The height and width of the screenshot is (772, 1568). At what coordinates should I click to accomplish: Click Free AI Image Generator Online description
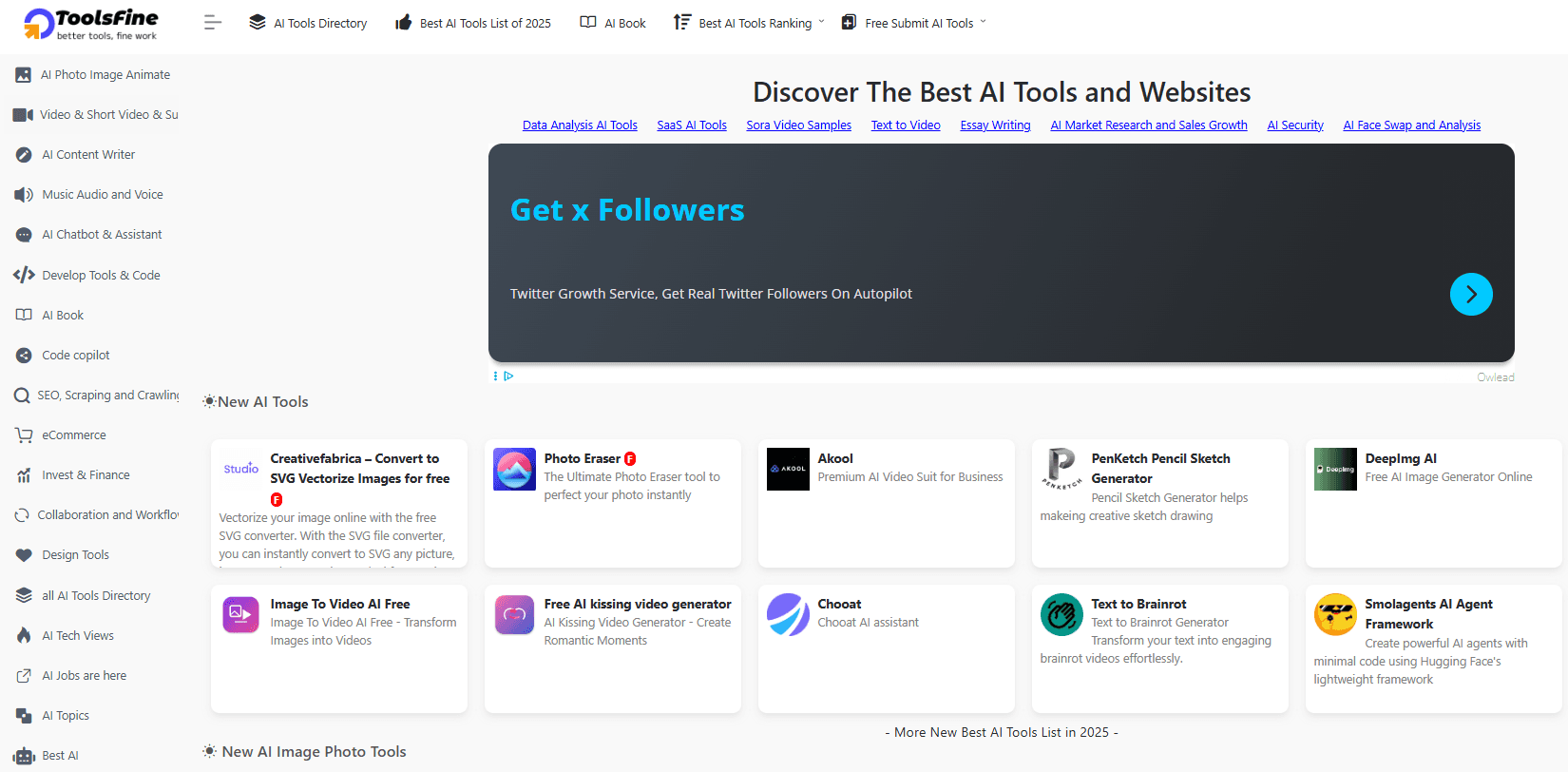pos(1448,477)
